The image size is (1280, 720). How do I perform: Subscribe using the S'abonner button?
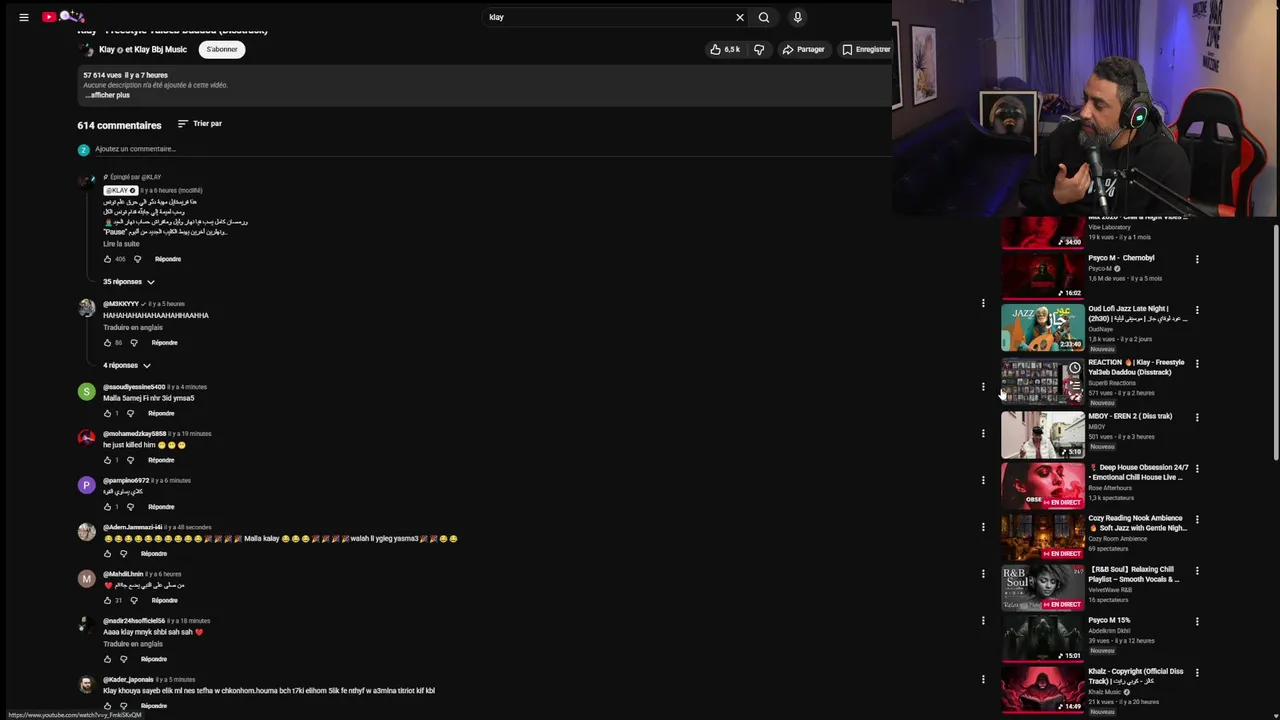click(x=222, y=49)
